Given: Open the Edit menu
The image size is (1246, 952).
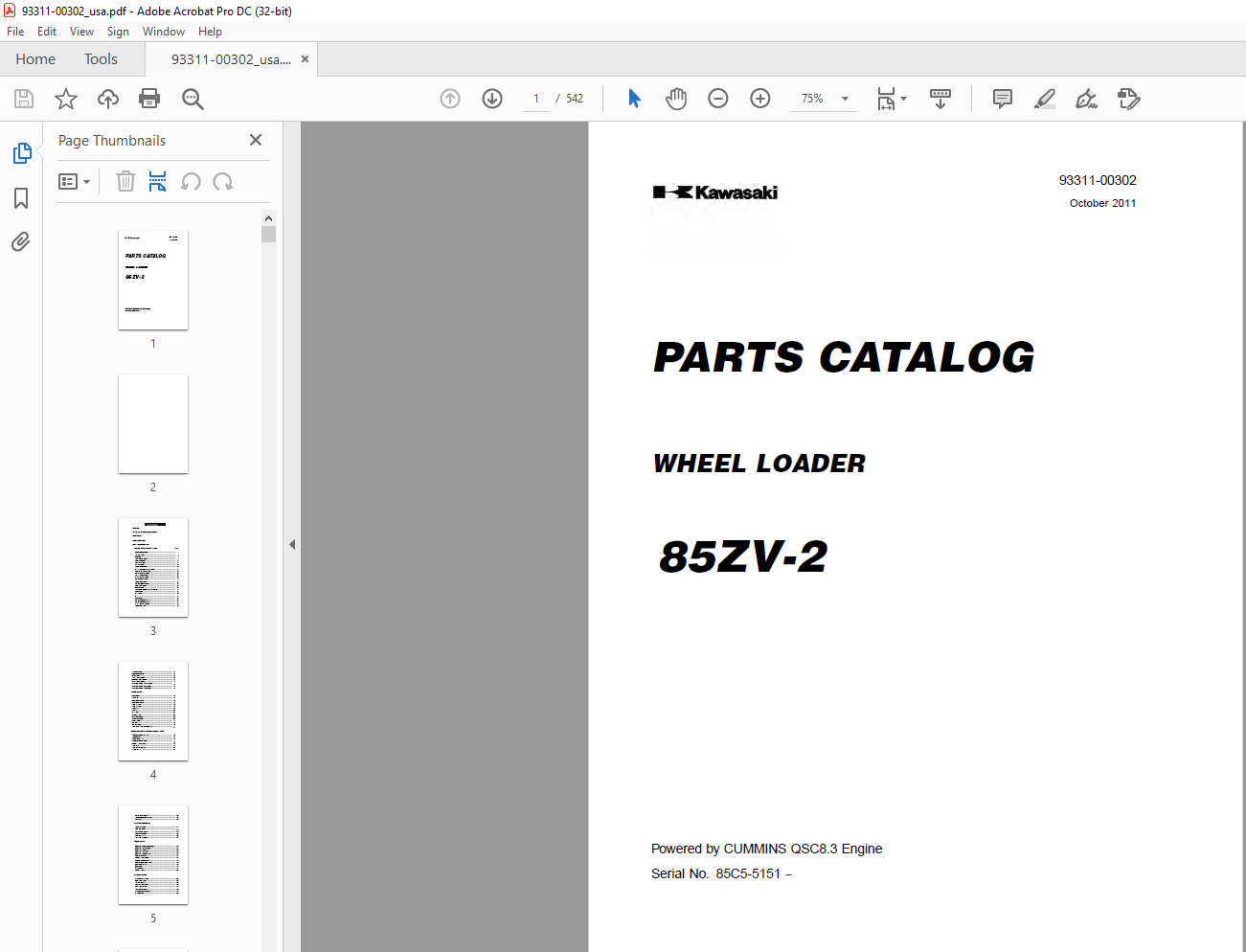Looking at the screenshot, I should tap(47, 32).
